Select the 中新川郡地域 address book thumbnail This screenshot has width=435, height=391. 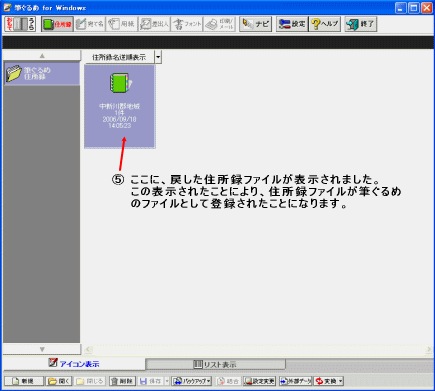120,106
